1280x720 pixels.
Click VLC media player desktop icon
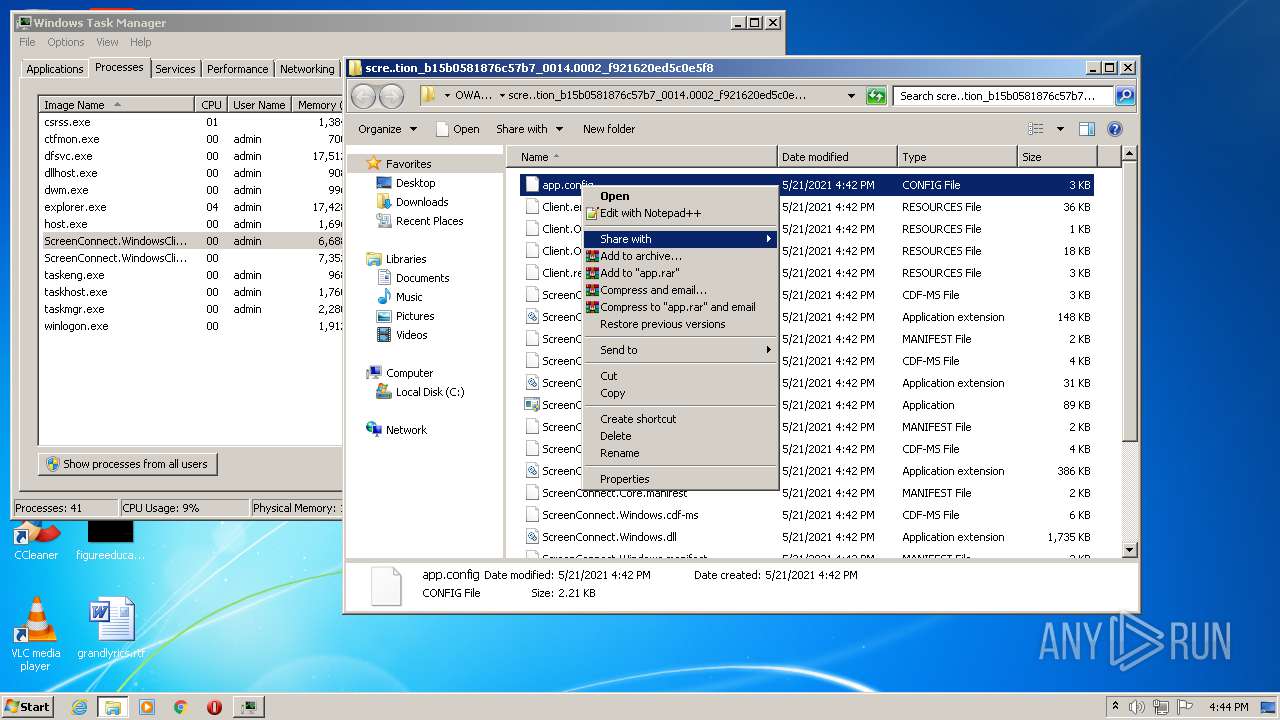(x=36, y=635)
